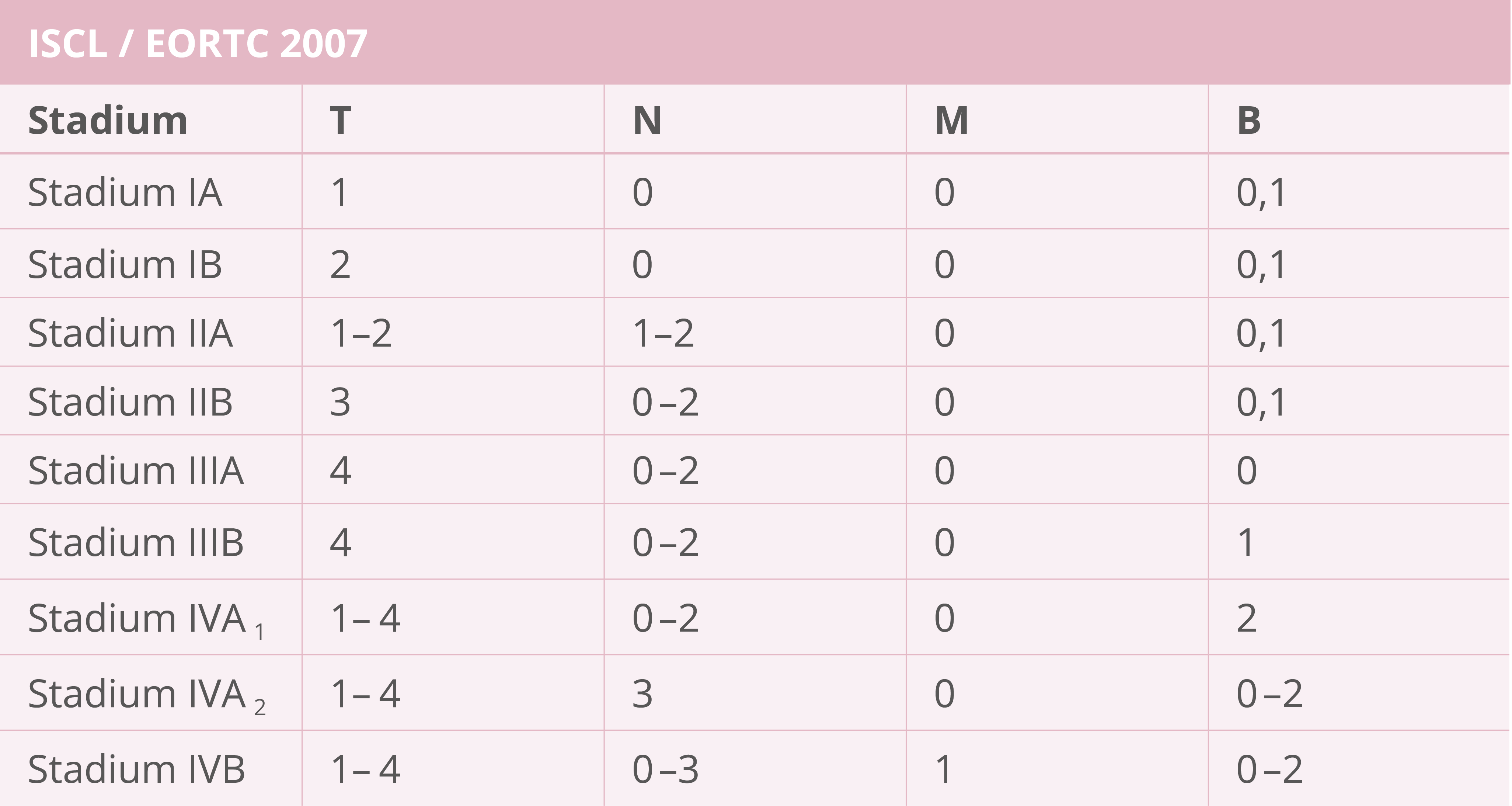Select the Stadium IA row label
This screenshot has height=806, width=1512.
point(125,192)
